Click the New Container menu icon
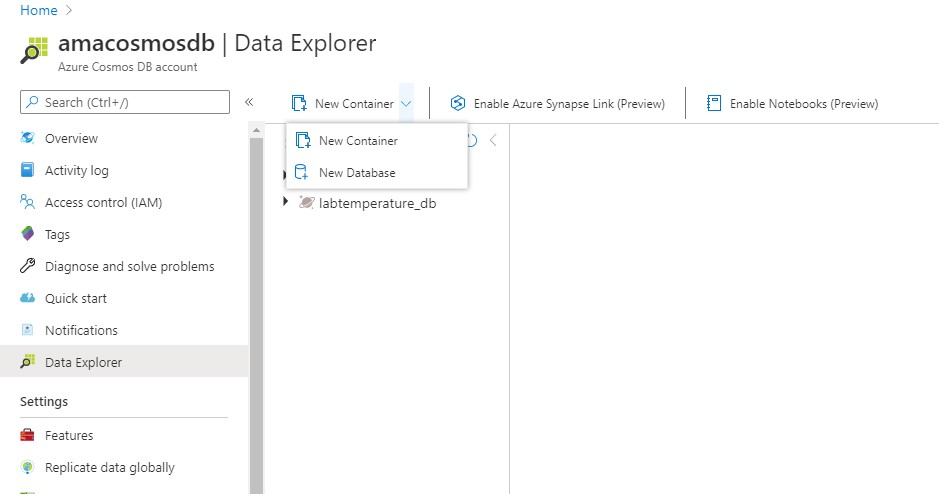Image resolution: width=939 pixels, height=494 pixels. coord(303,141)
